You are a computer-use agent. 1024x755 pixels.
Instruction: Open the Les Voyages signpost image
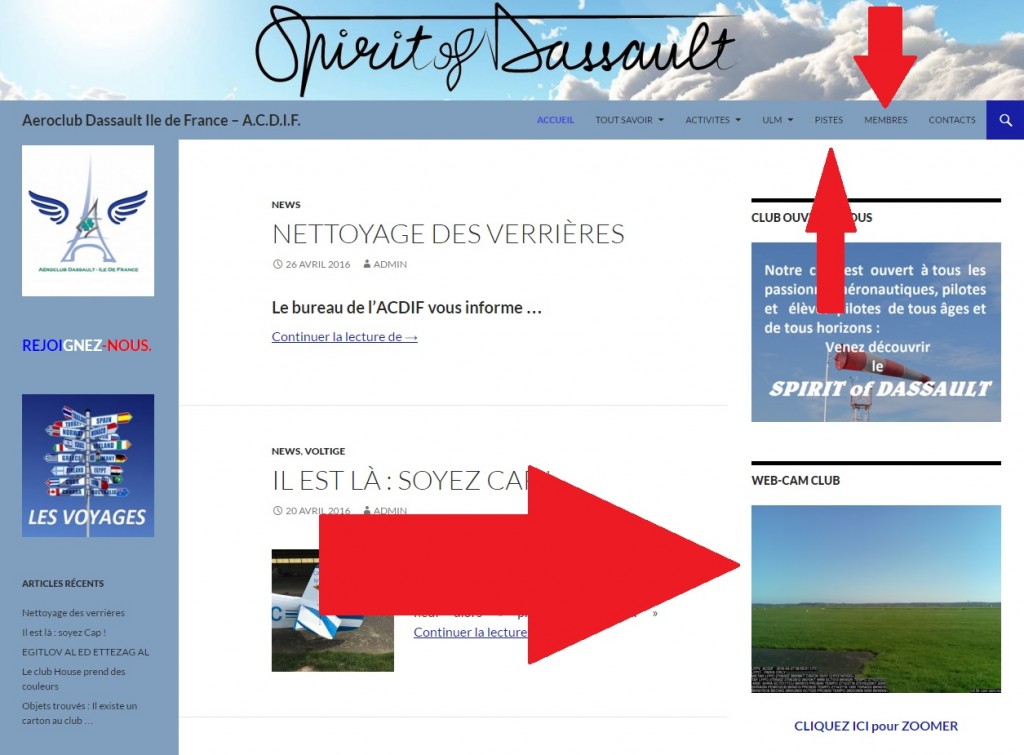click(88, 466)
